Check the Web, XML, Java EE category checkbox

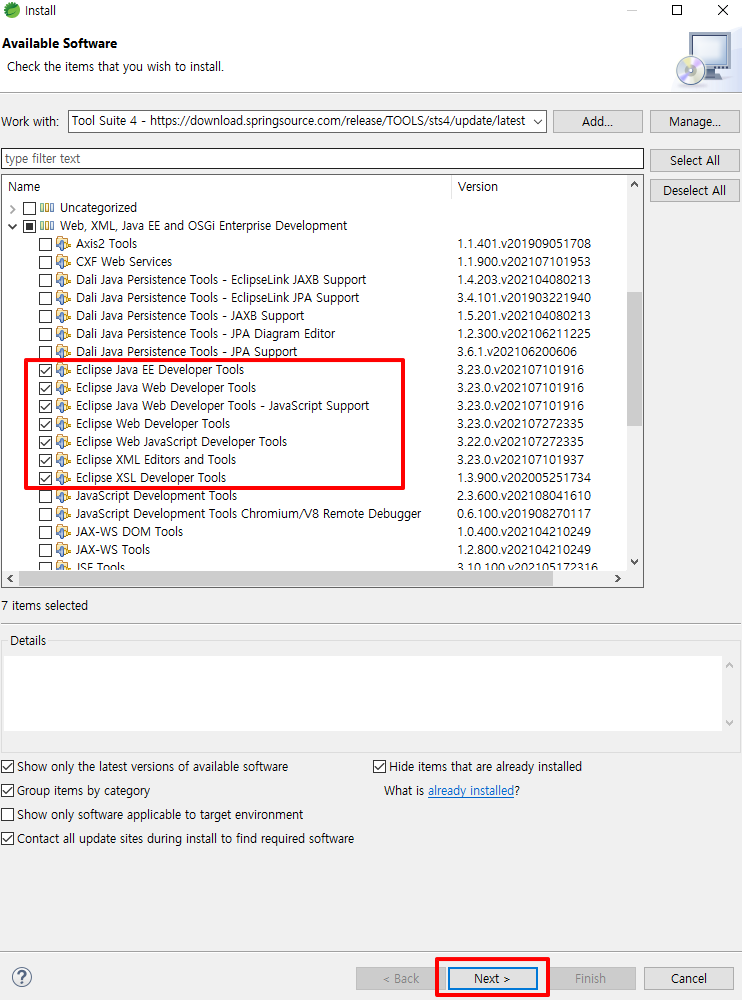coord(29,226)
